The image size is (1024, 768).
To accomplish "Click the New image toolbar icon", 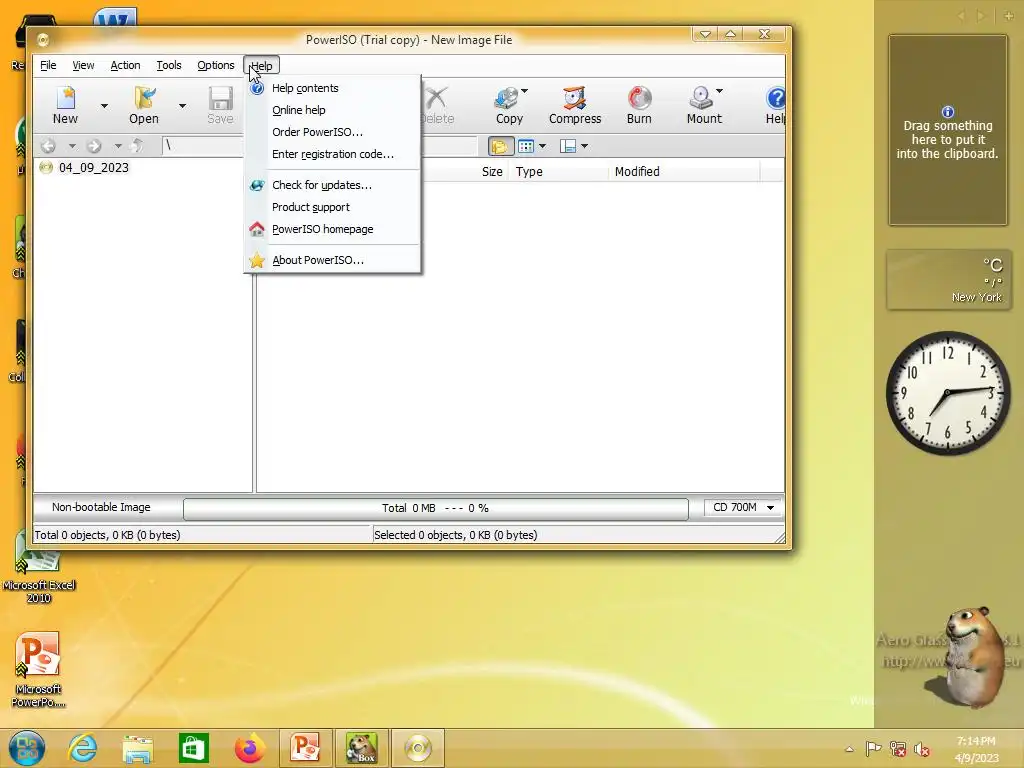I will [65, 104].
